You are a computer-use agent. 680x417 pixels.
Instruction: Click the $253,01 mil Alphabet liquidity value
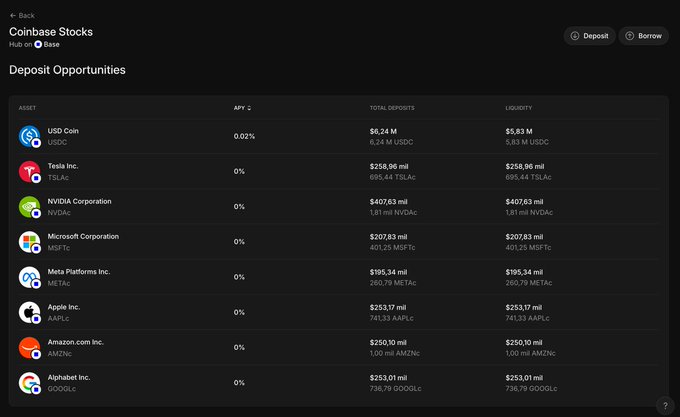[x=524, y=378]
